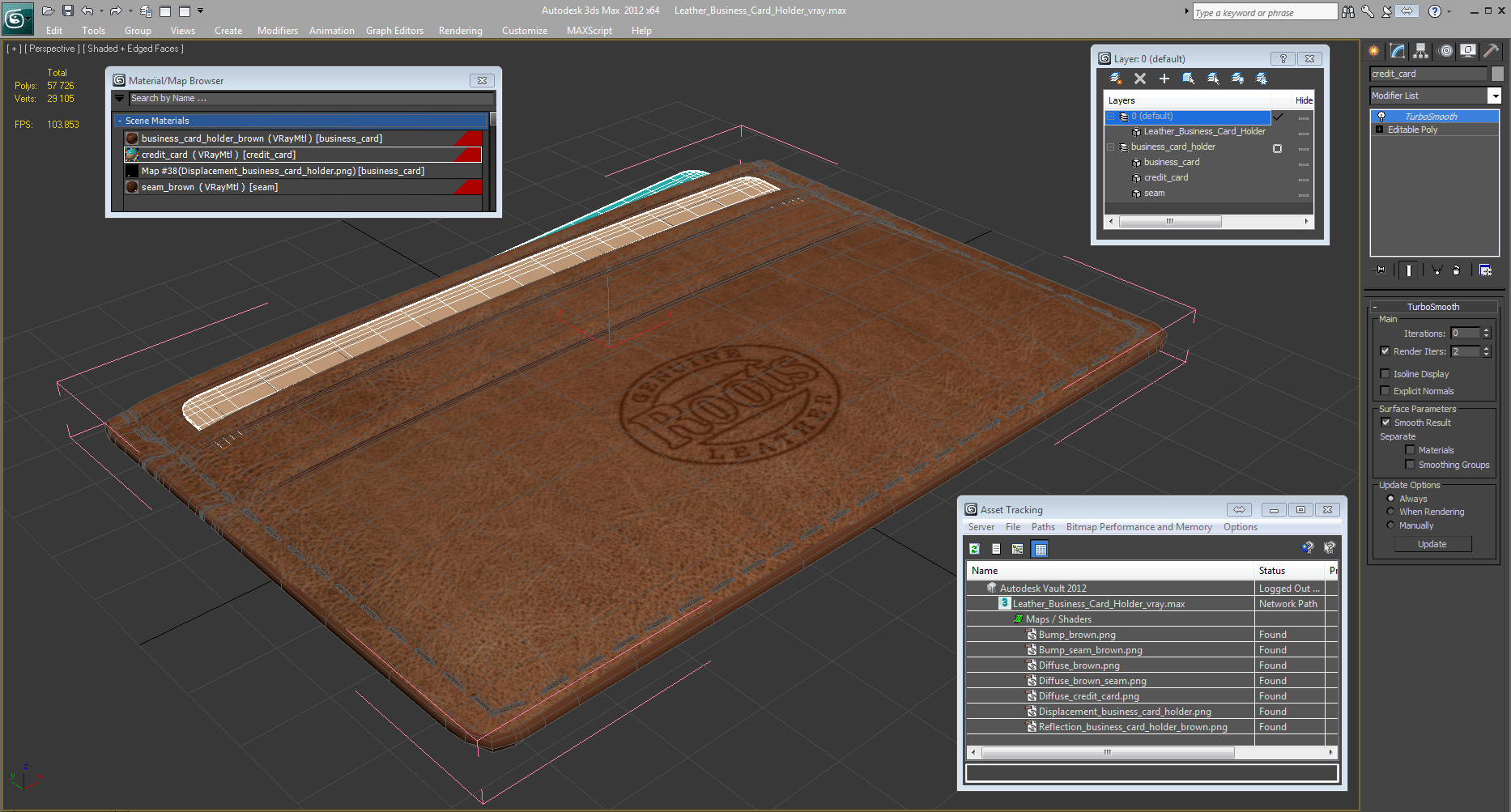The width and height of the screenshot is (1511, 812).
Task: Click the Save File floppy icon
Action: tap(68, 11)
